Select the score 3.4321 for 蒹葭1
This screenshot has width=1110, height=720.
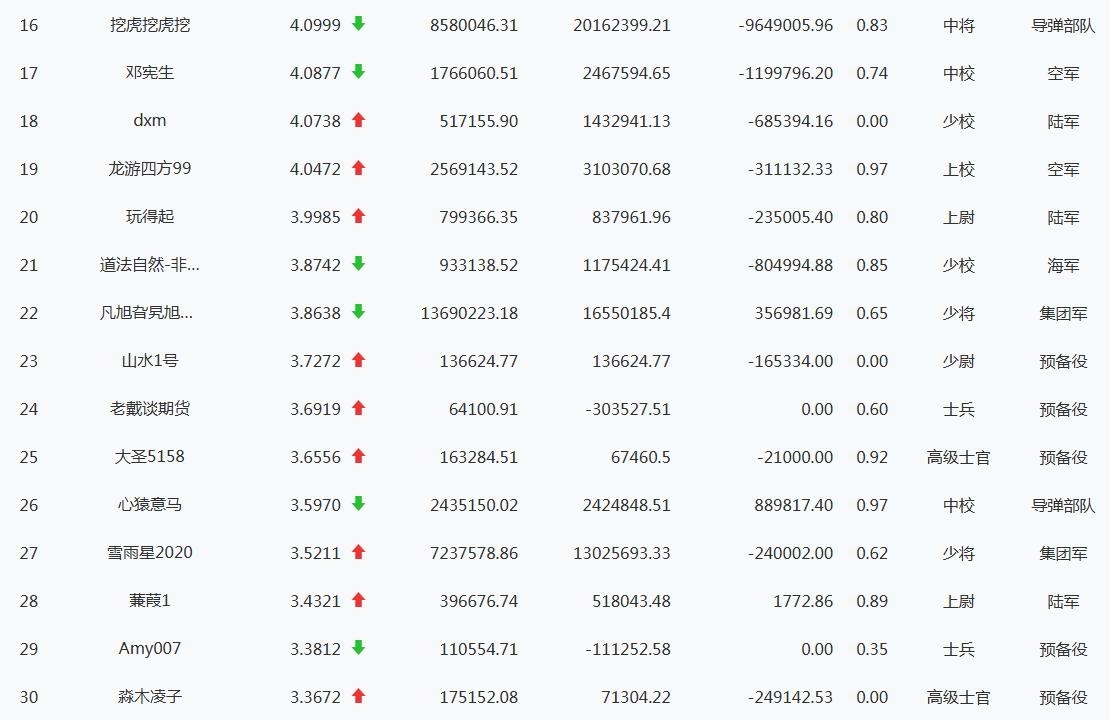[315, 601]
